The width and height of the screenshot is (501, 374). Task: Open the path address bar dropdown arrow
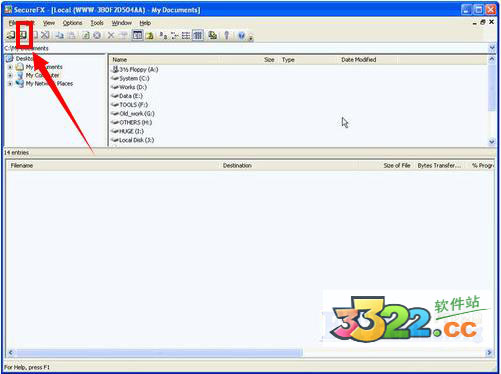click(492, 48)
